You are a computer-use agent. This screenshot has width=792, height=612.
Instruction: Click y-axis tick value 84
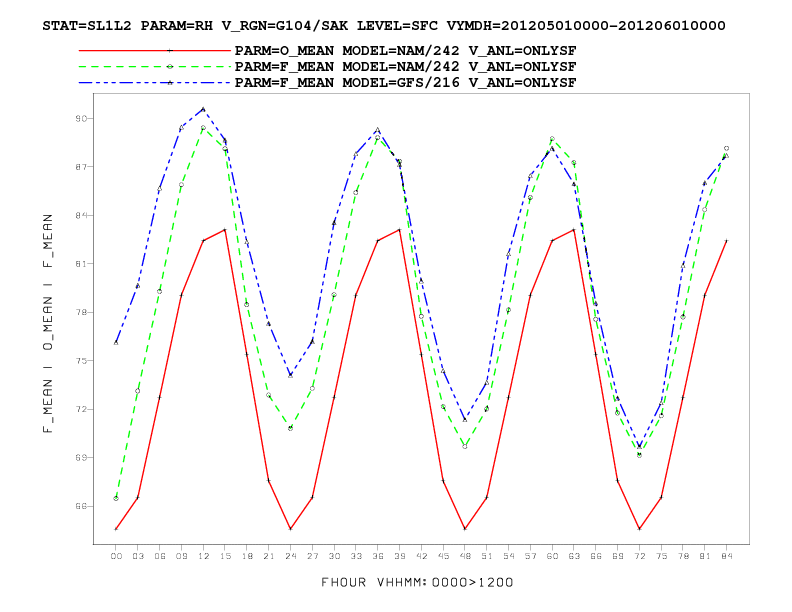81,216
